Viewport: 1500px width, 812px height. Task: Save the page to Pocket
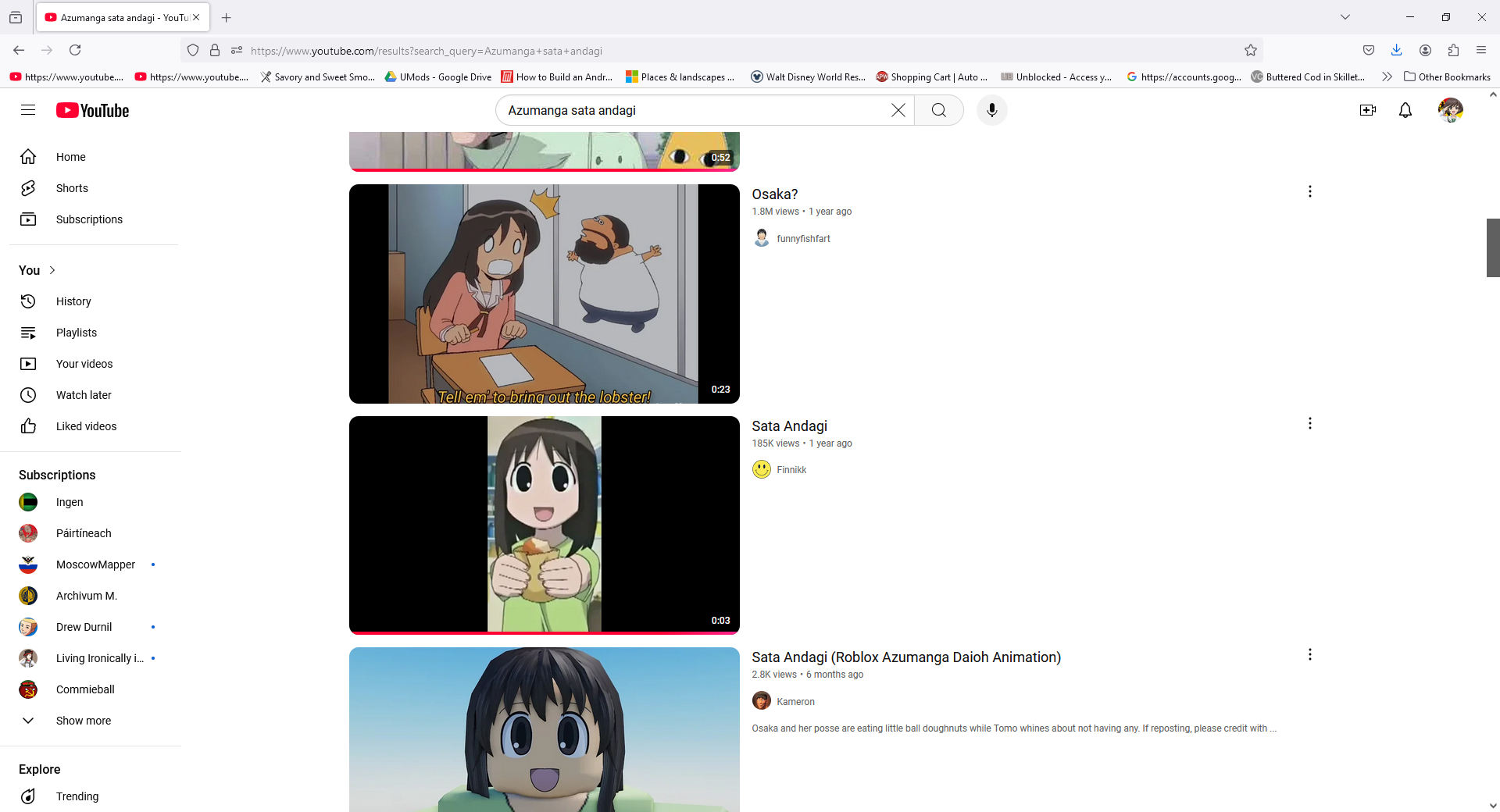coord(1369,50)
